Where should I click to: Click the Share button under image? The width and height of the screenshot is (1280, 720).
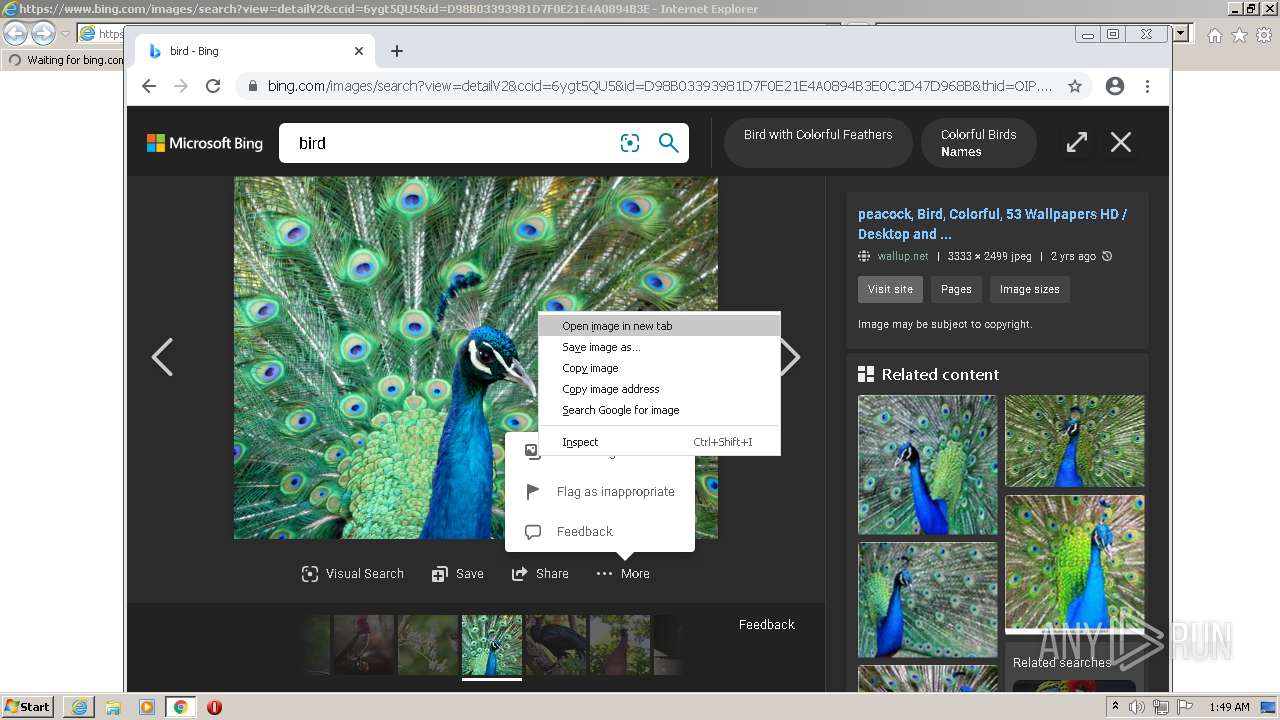coord(540,574)
